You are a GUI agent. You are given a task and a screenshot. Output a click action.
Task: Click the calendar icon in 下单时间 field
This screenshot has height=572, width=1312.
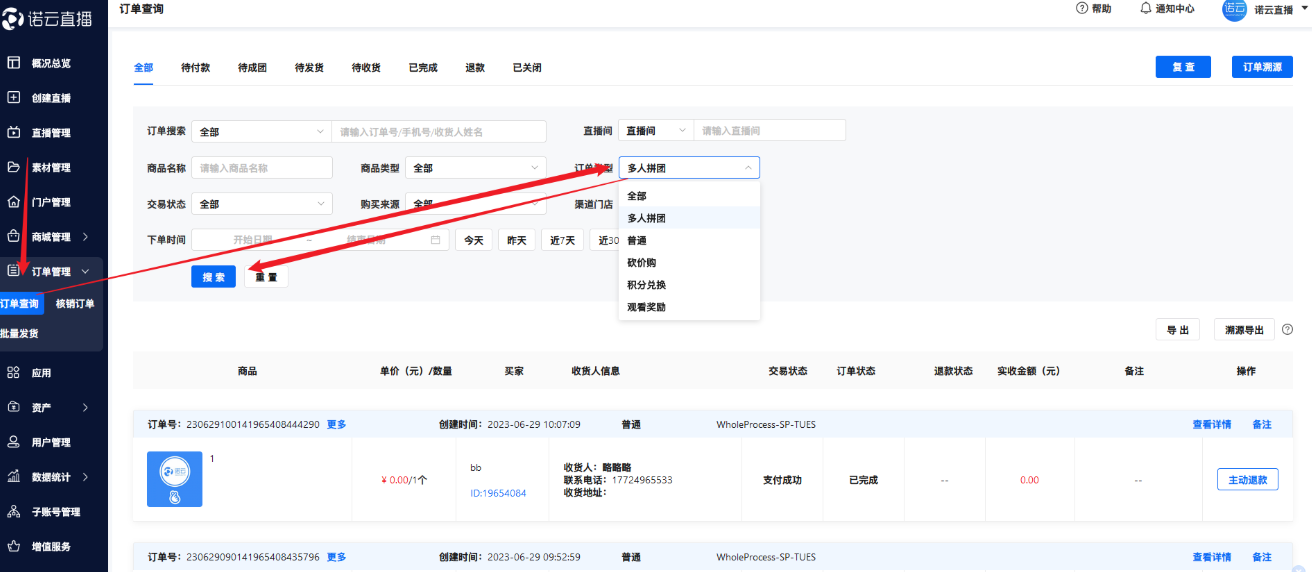click(435, 240)
